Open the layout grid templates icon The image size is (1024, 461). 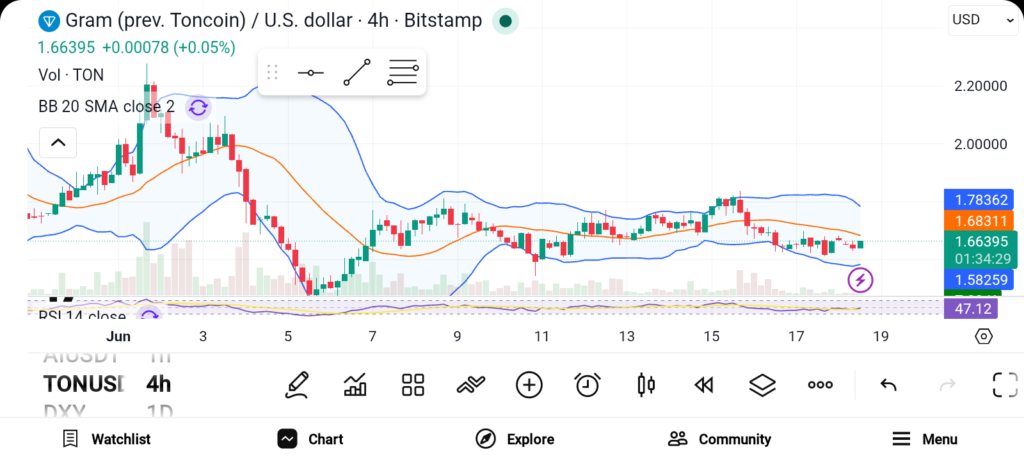pos(413,385)
